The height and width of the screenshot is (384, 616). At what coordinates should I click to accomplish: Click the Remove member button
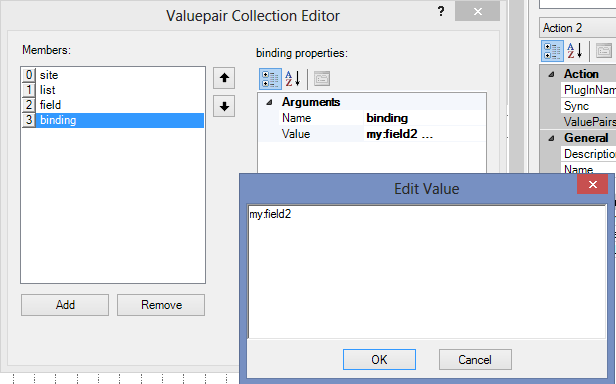(x=161, y=305)
